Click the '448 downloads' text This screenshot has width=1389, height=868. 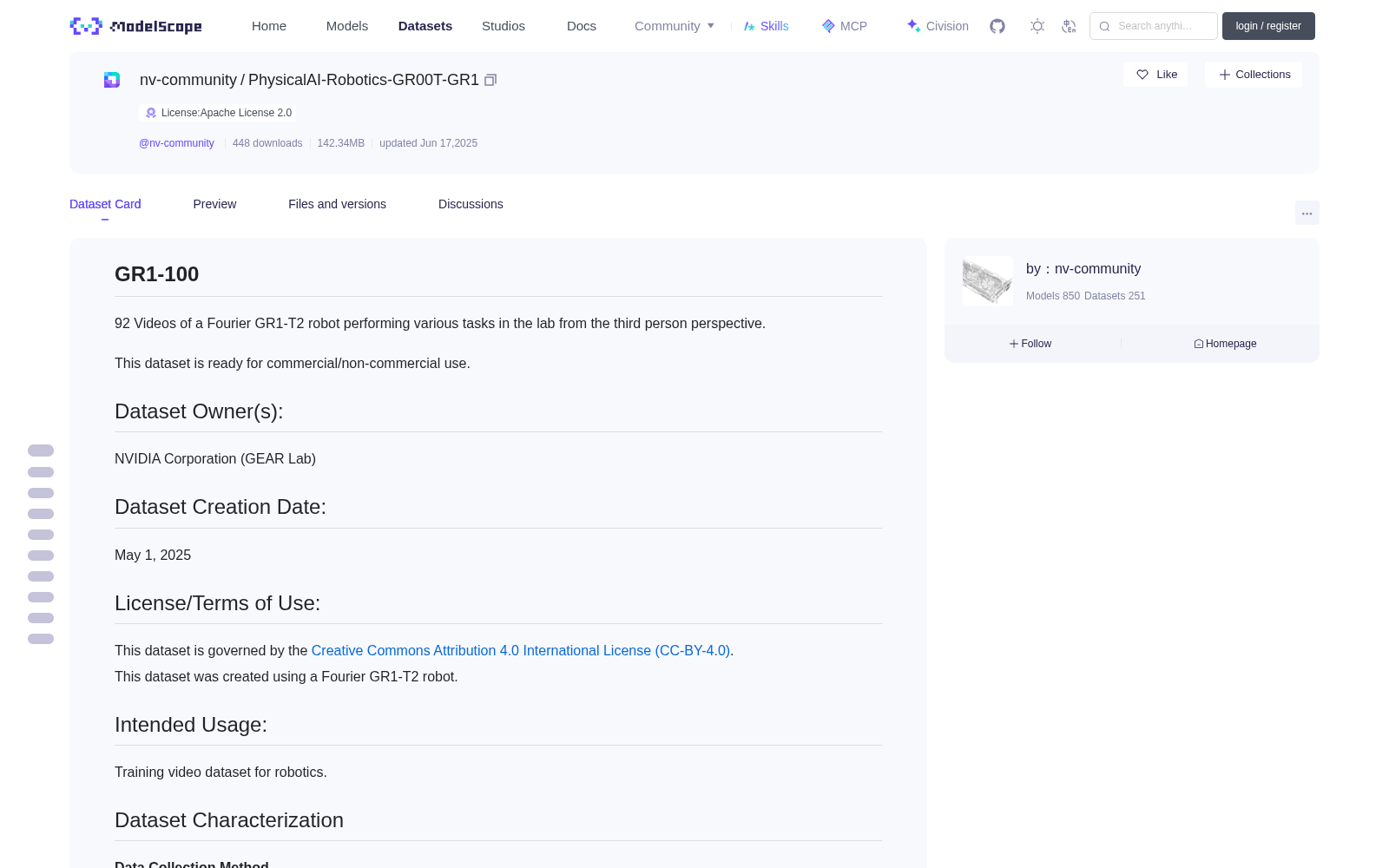[x=267, y=143]
